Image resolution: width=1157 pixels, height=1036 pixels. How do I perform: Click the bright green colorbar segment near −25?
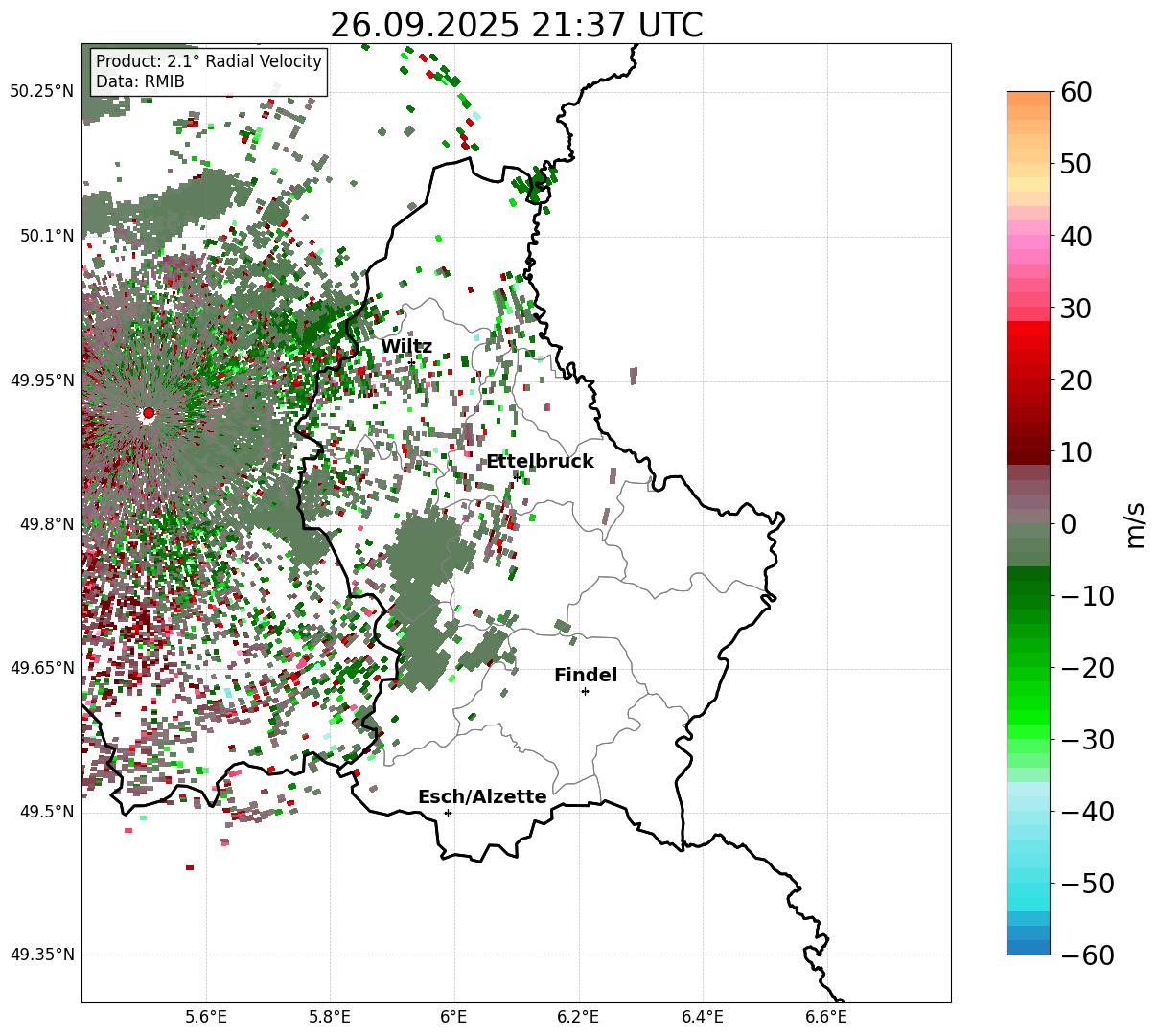(x=1029, y=702)
